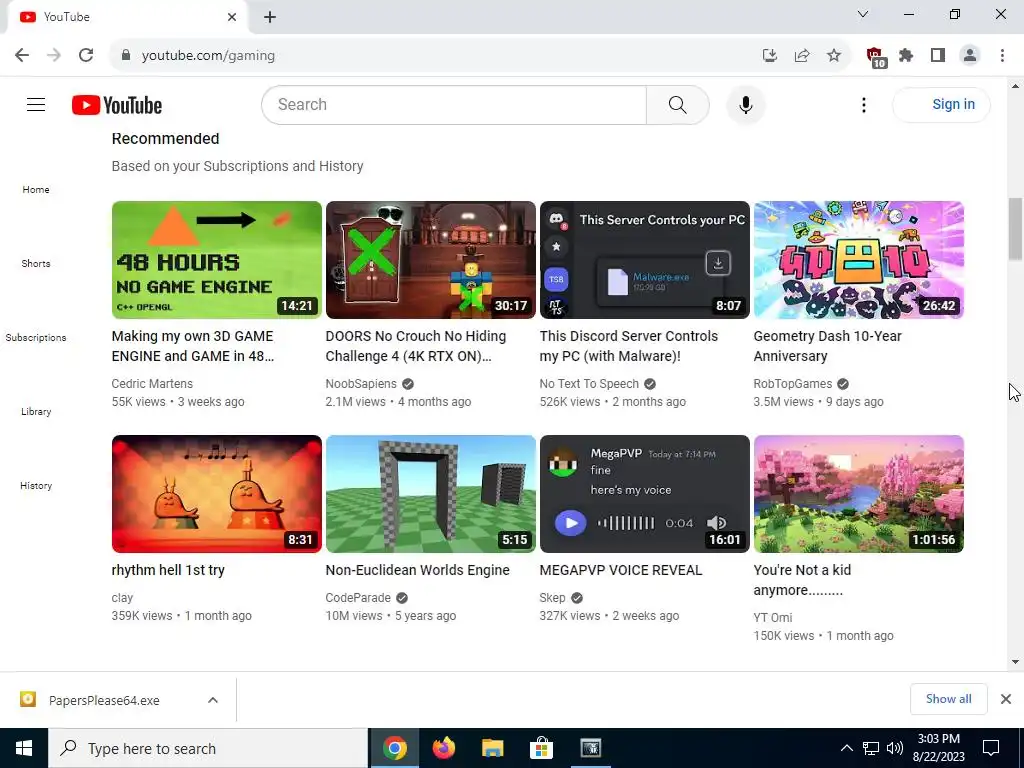Open the YouTube hamburger guide menu
The image size is (1024, 768).
point(36,104)
